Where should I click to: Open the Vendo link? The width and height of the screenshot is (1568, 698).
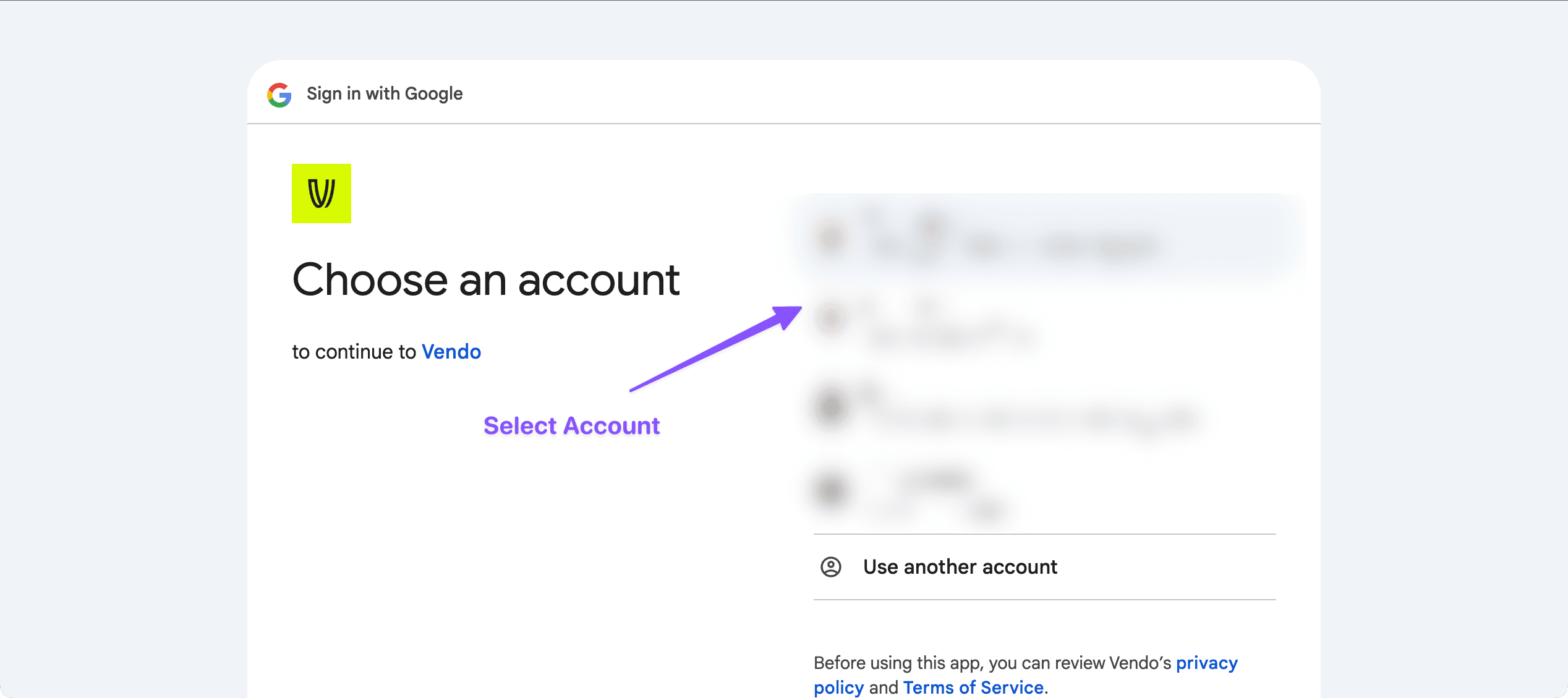[451, 352]
